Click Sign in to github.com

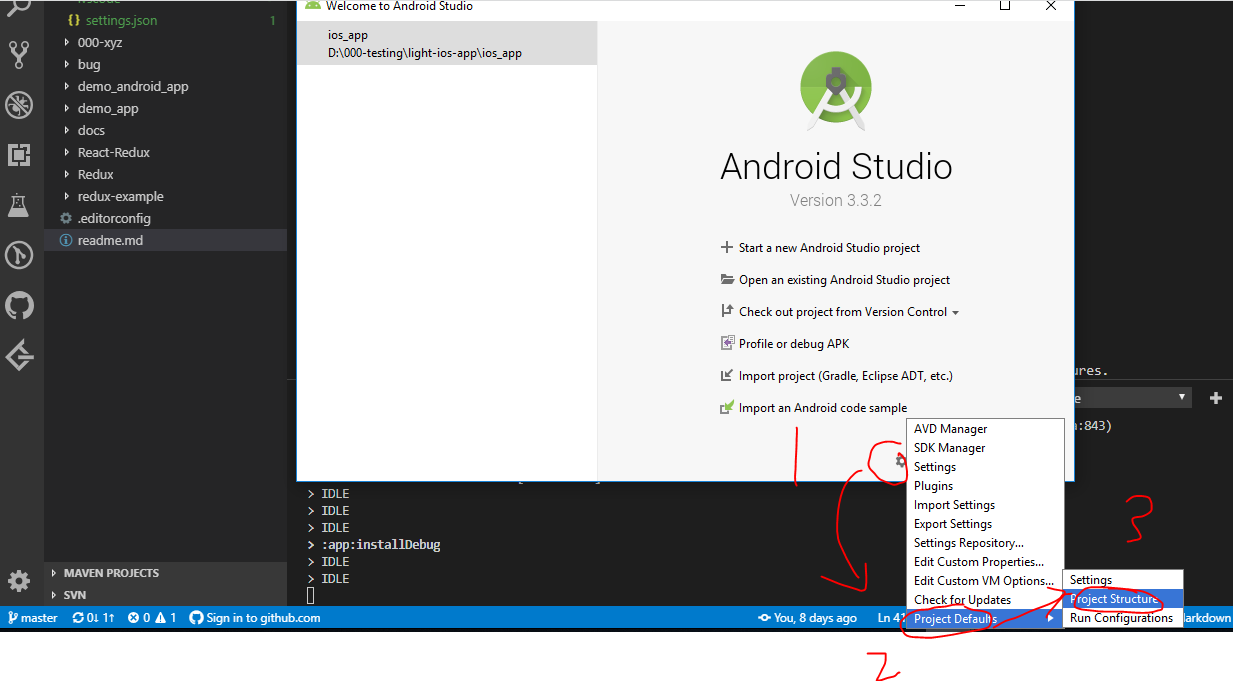click(x=255, y=618)
